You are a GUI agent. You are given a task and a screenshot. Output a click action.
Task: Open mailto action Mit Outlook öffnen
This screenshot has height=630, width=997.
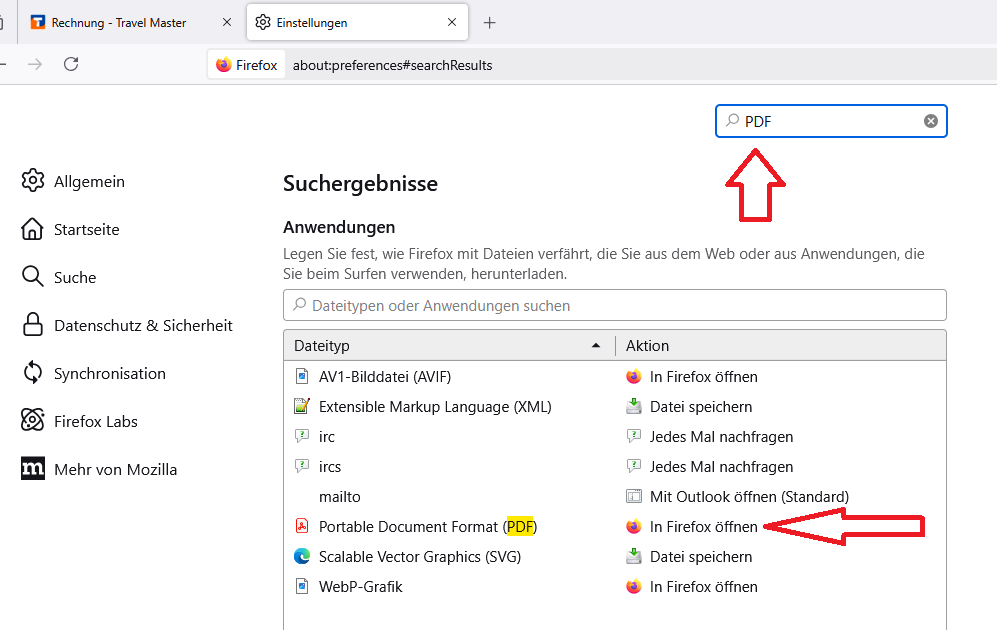point(781,496)
